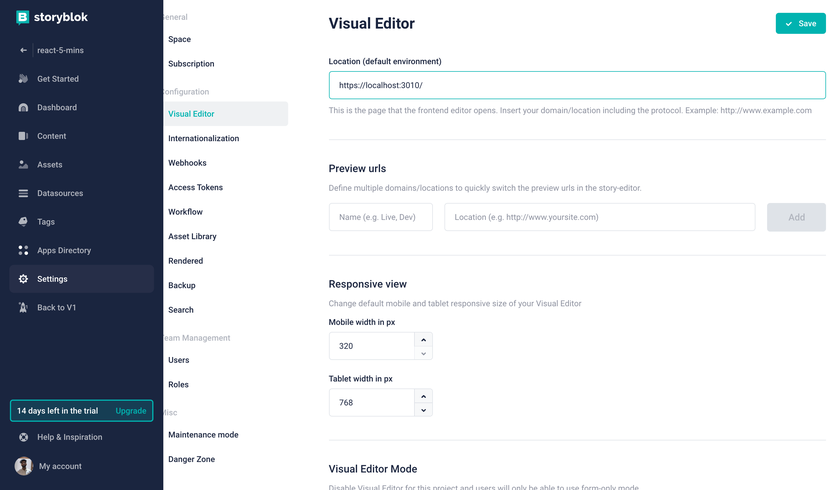Viewport: 840px width, 490px height.
Task: Click the Content icon in sidebar
Action: (23, 136)
